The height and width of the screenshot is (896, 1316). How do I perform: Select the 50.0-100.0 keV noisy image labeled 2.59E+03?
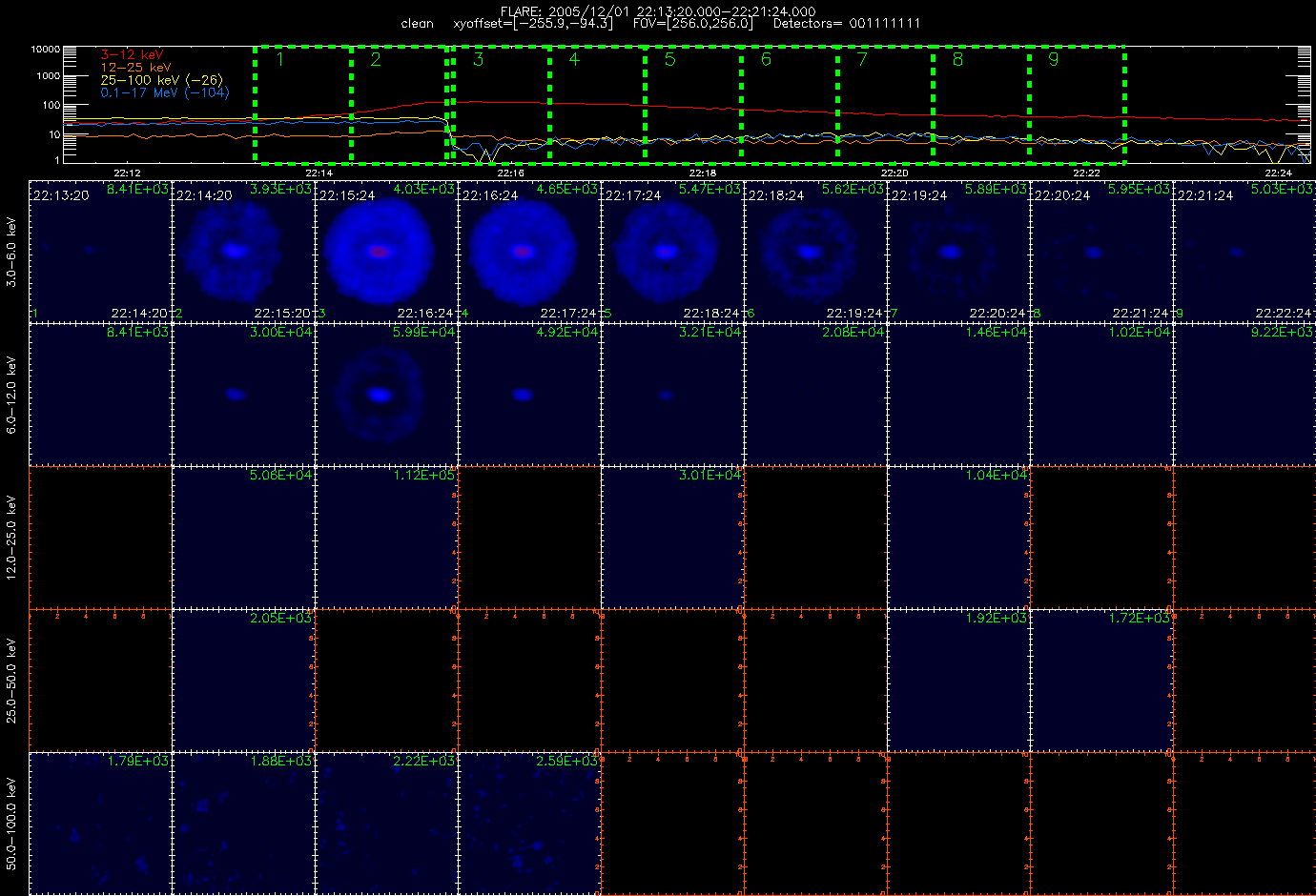[529, 823]
